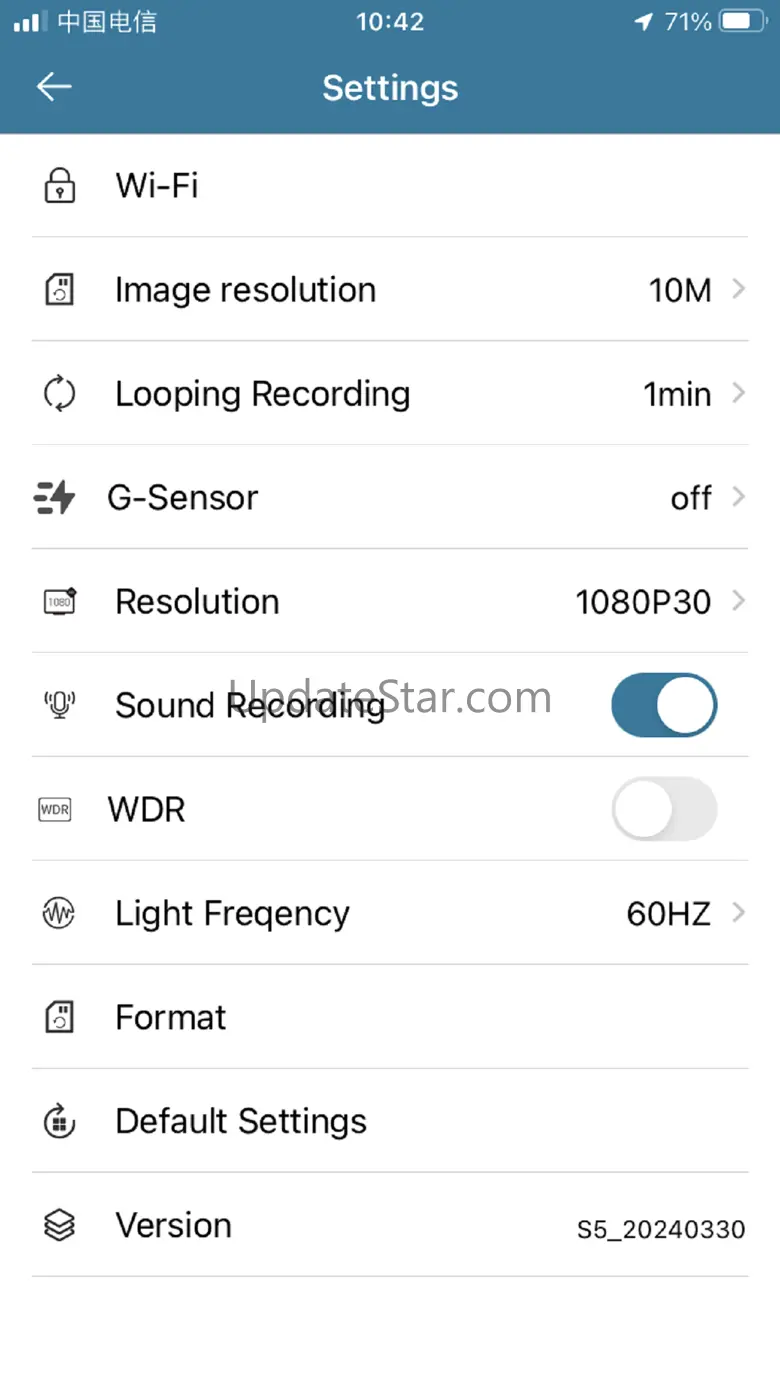Open the 1080P30 Resolution chevron
The width and height of the screenshot is (780, 1387).
tap(738, 601)
